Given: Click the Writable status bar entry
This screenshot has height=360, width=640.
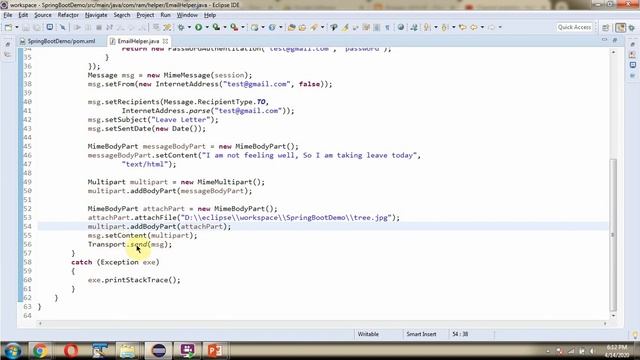Looking at the screenshot, I should pyautogui.click(x=368, y=334).
